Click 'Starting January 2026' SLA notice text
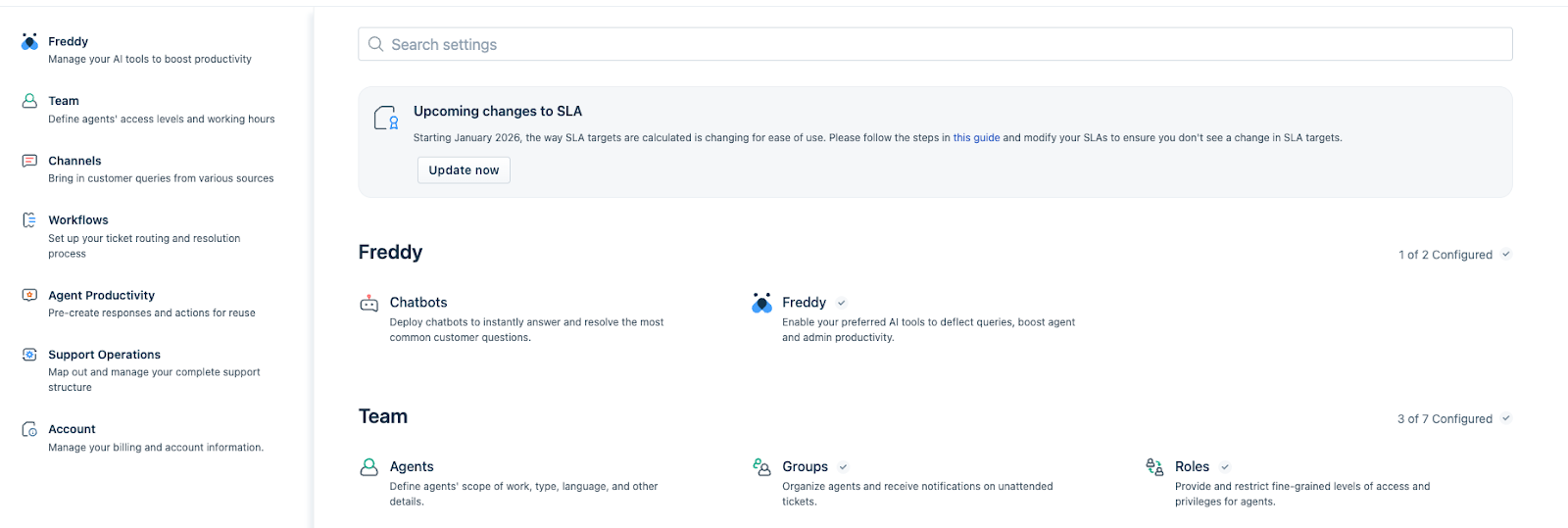1568x528 pixels. (877, 138)
